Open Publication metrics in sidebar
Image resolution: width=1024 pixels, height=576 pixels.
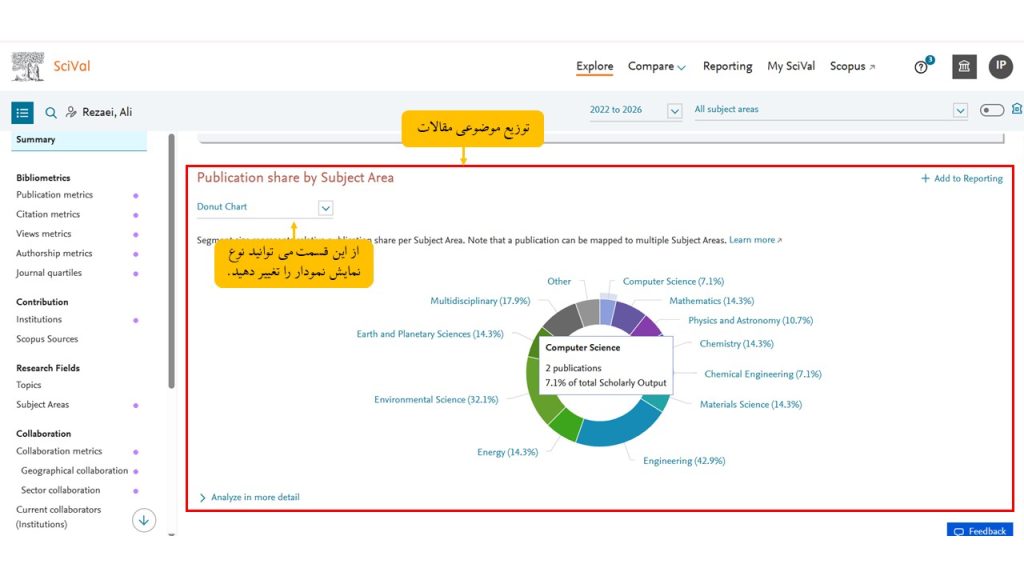[54, 195]
